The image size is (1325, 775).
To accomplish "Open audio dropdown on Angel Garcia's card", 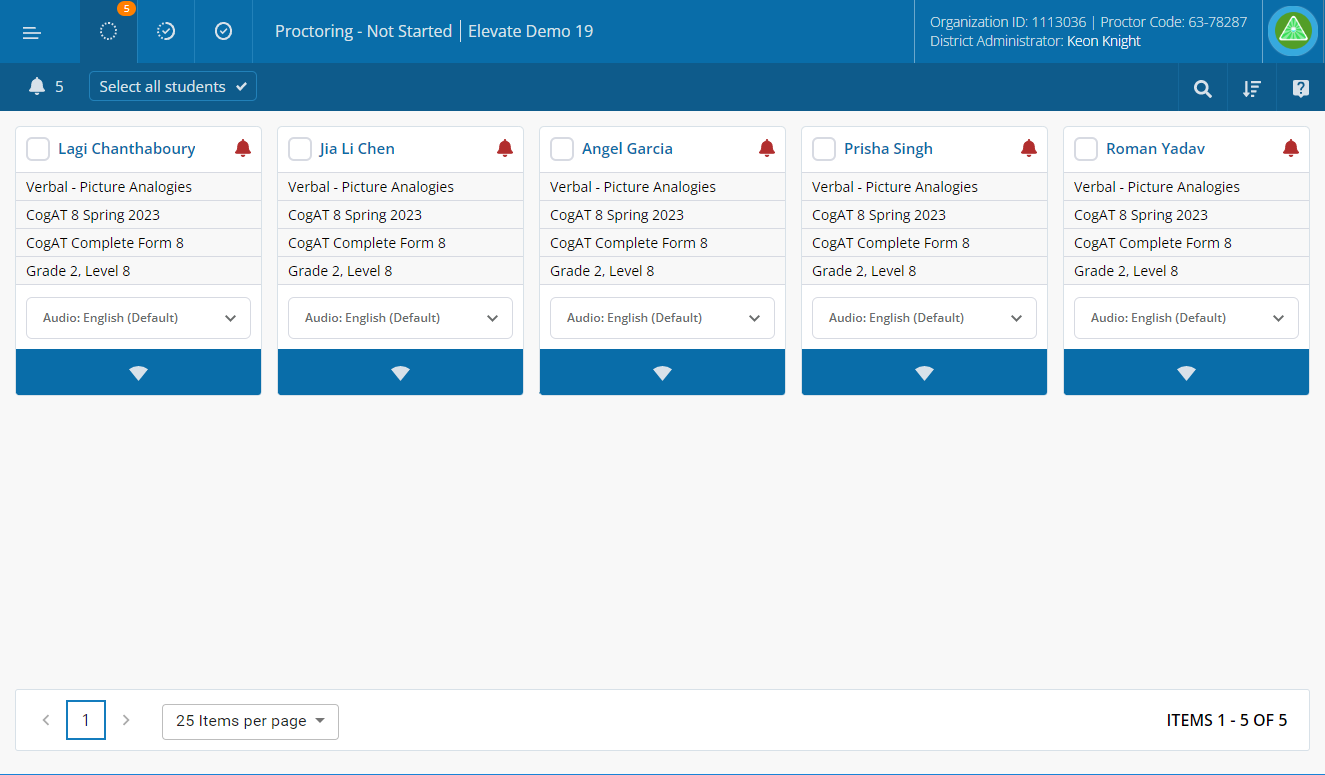I will point(662,318).
